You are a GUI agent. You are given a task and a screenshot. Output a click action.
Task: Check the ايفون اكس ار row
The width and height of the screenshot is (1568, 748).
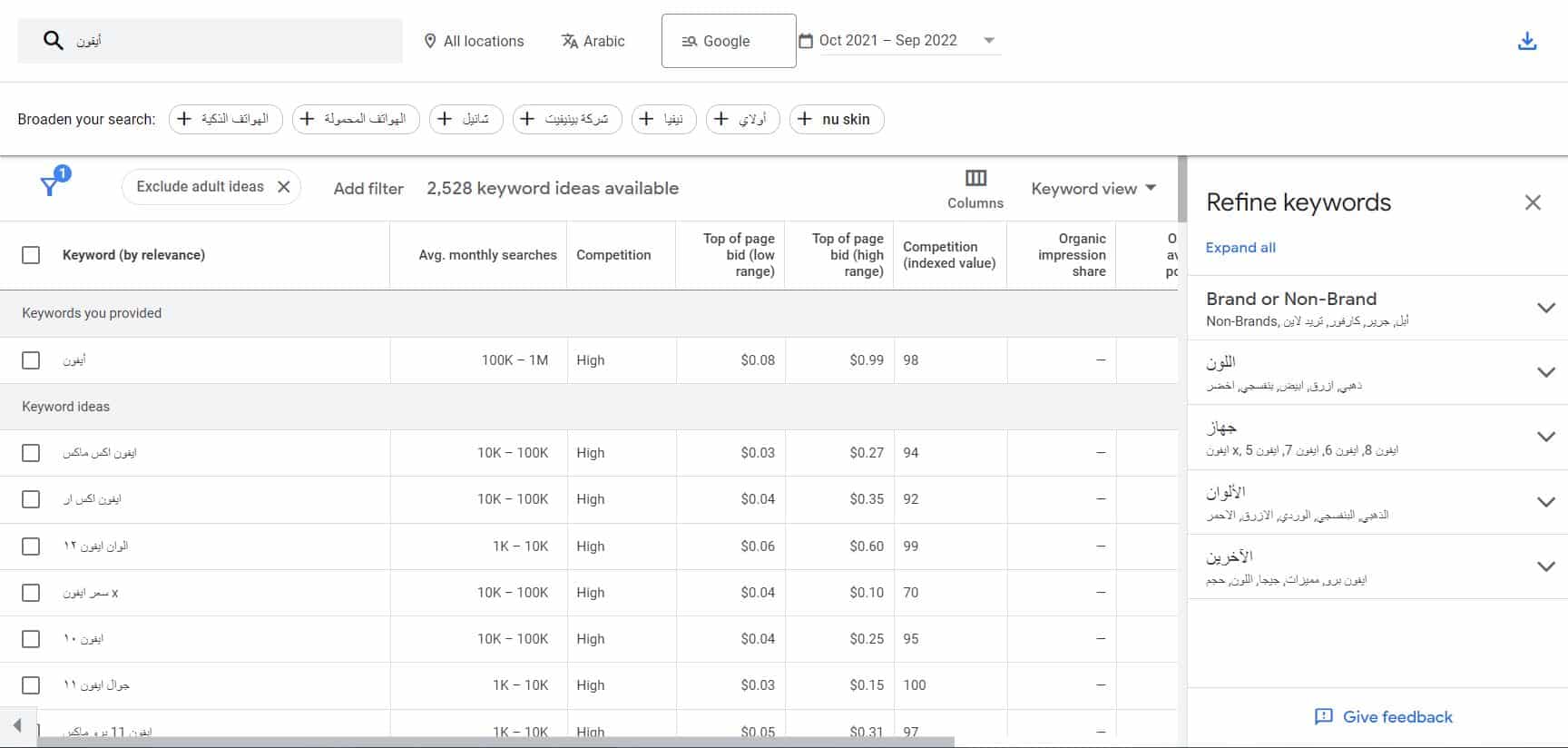[31, 499]
